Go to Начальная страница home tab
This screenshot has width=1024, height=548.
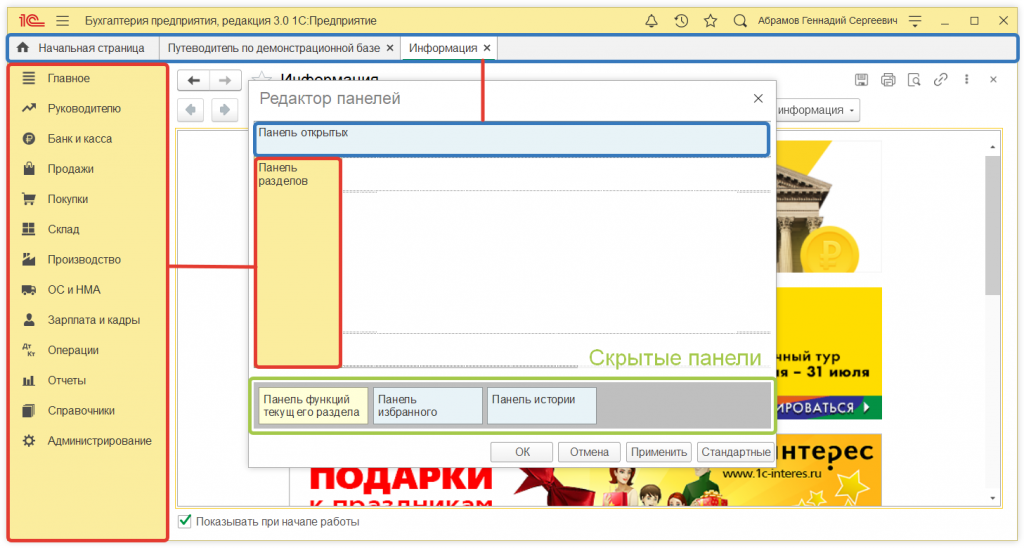81,48
